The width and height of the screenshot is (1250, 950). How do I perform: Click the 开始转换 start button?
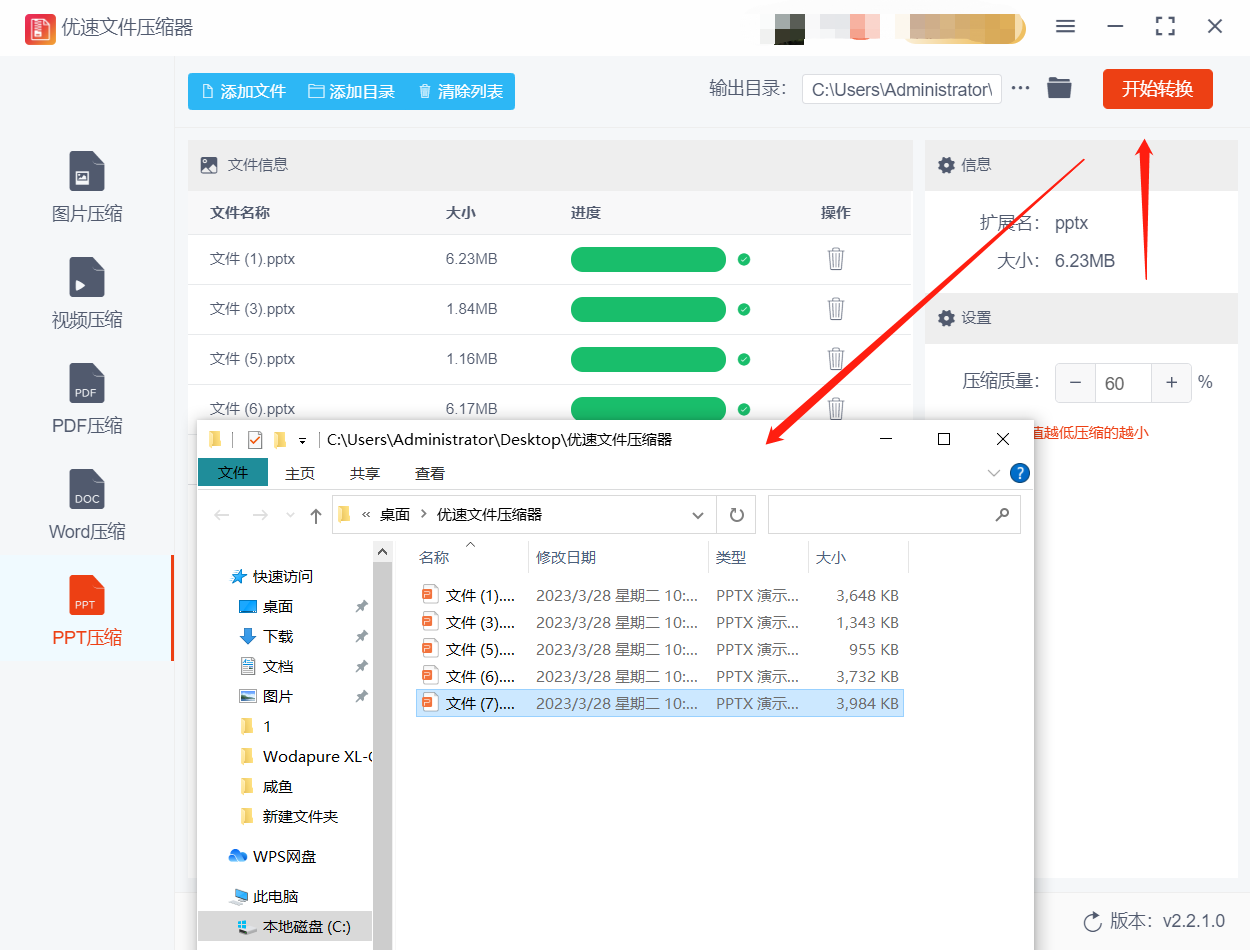coord(1157,89)
